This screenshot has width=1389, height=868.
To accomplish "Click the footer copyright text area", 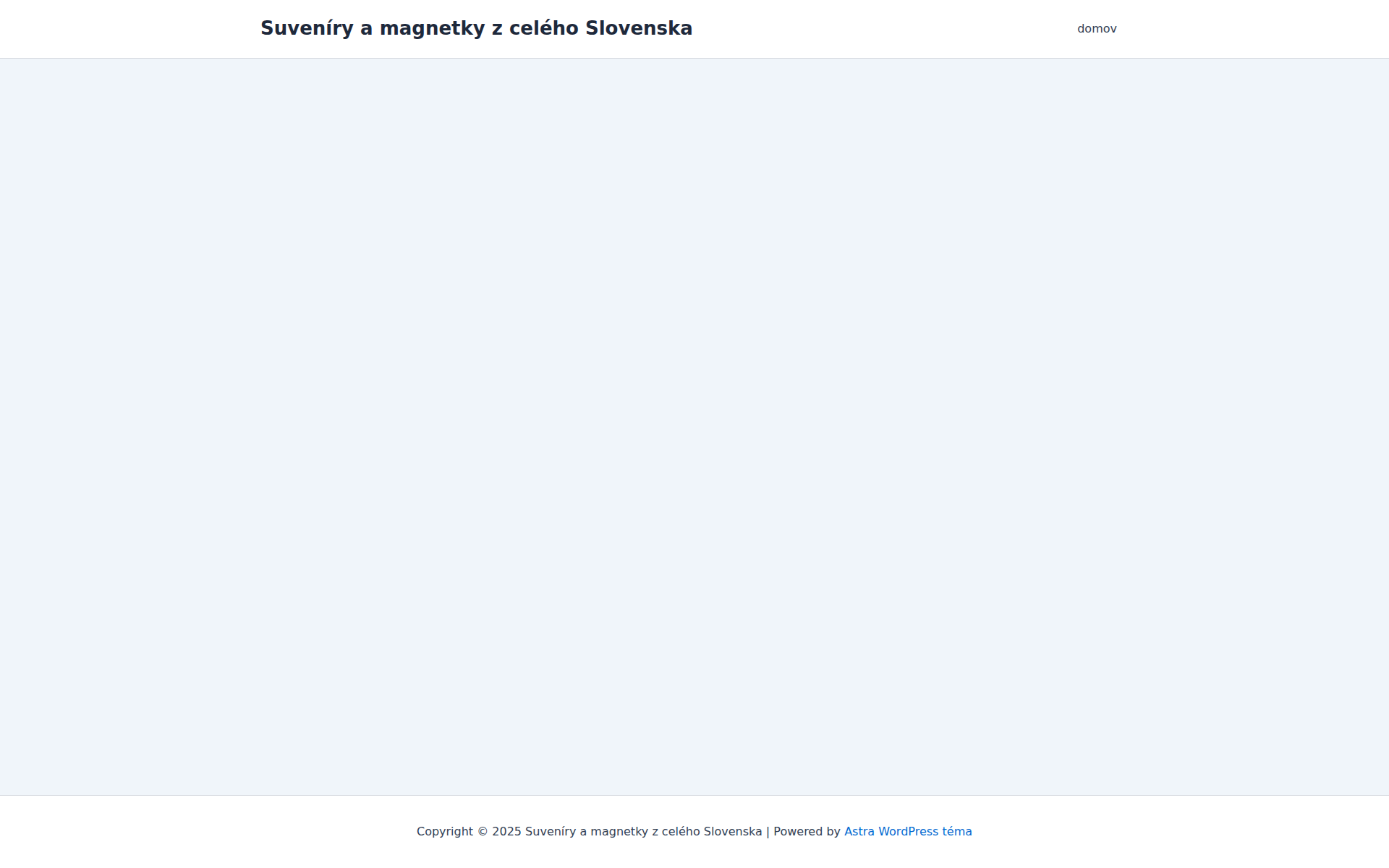I will [x=590, y=831].
